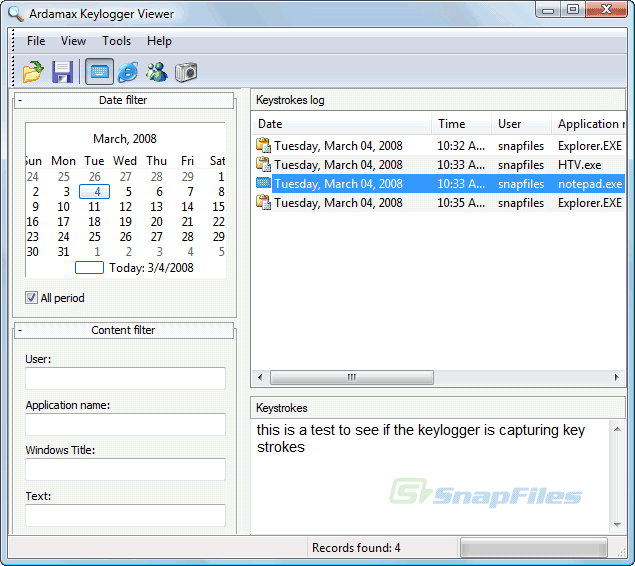Select March 15 in the calendar
Screen dimensions: 635x566
[218, 206]
